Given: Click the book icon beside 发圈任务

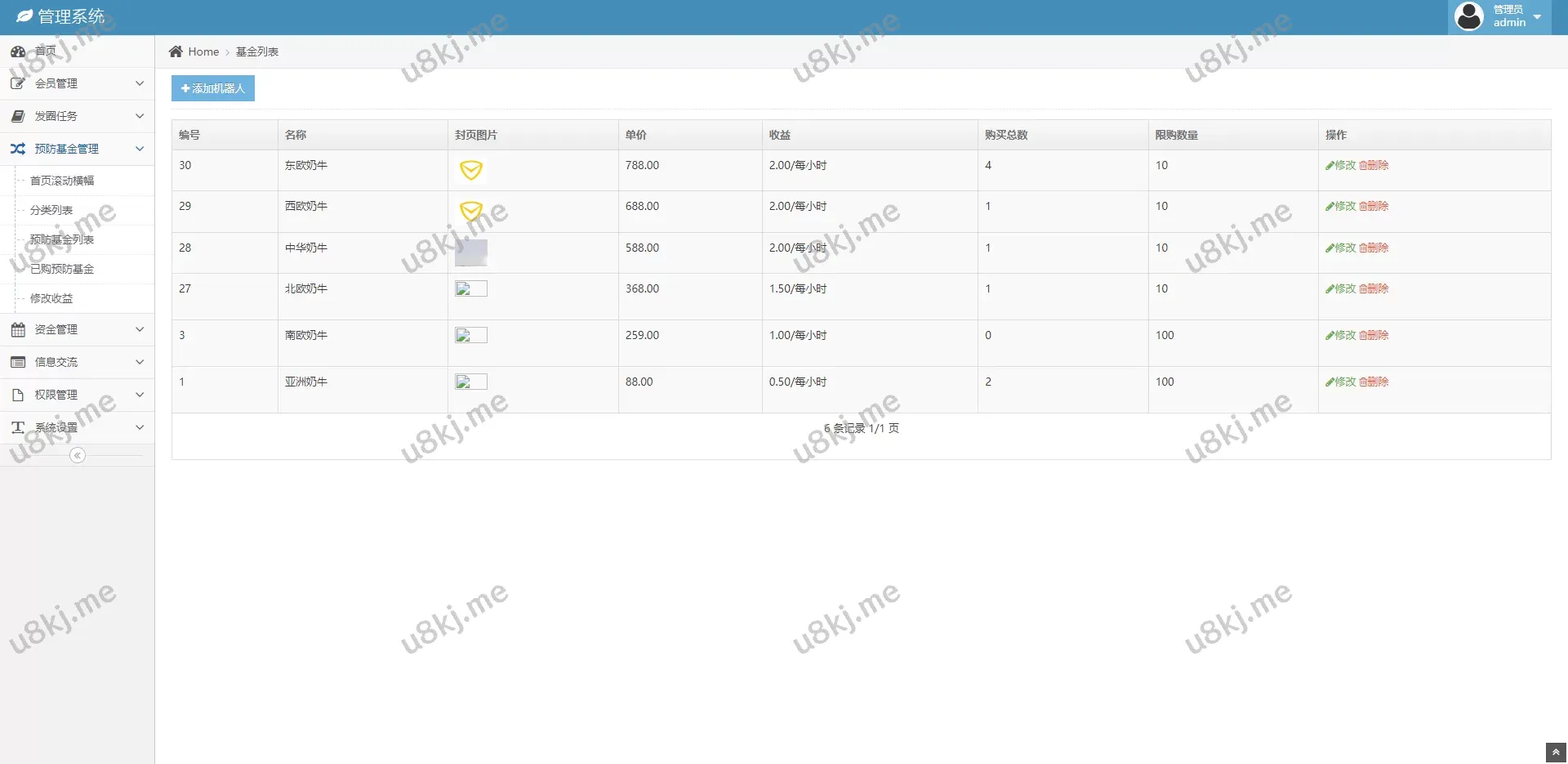Looking at the screenshot, I should 18,116.
